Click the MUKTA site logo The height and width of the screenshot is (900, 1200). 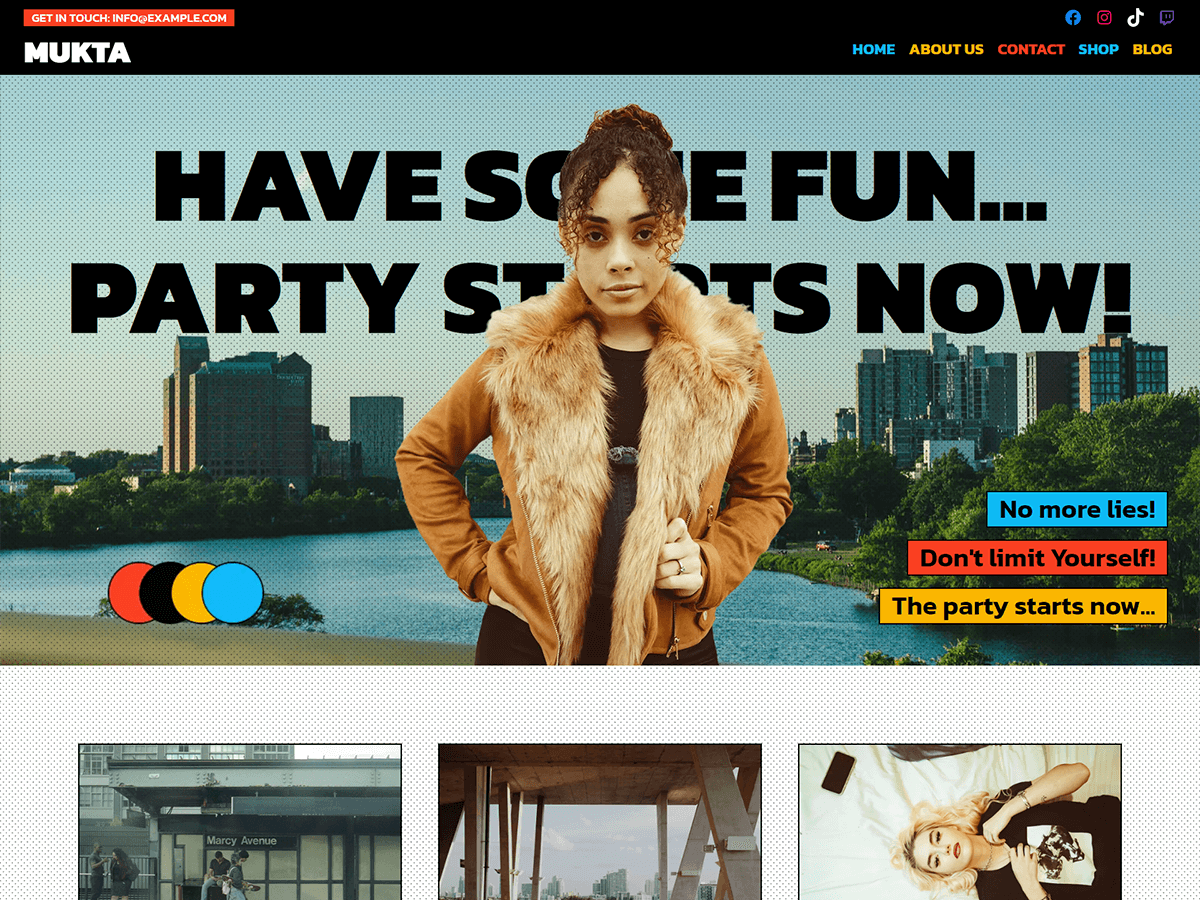[x=77, y=52]
